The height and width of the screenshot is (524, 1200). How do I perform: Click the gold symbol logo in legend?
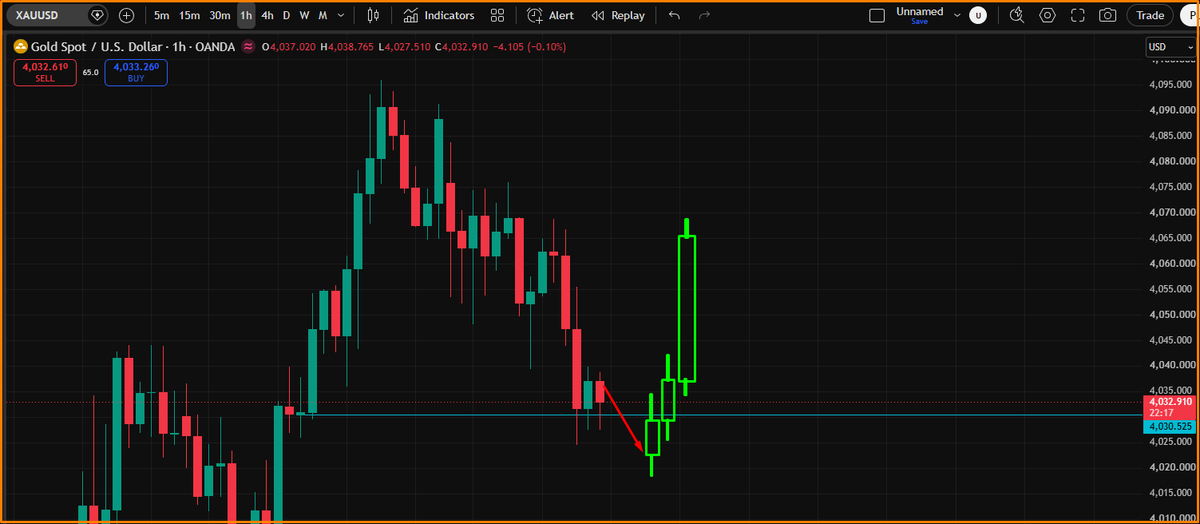[x=19, y=46]
